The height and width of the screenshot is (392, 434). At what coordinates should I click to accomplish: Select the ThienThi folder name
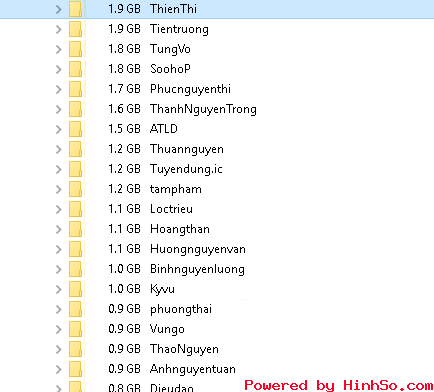coord(173,9)
